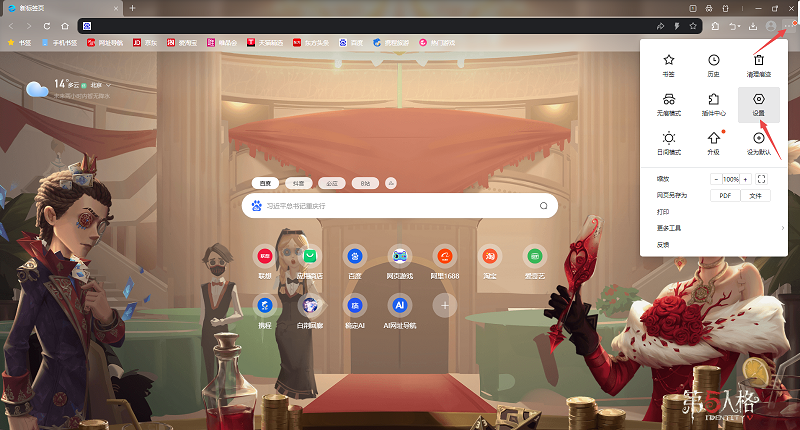Select 打印 in the menu
The height and width of the screenshot is (430, 800).
[x=663, y=212]
